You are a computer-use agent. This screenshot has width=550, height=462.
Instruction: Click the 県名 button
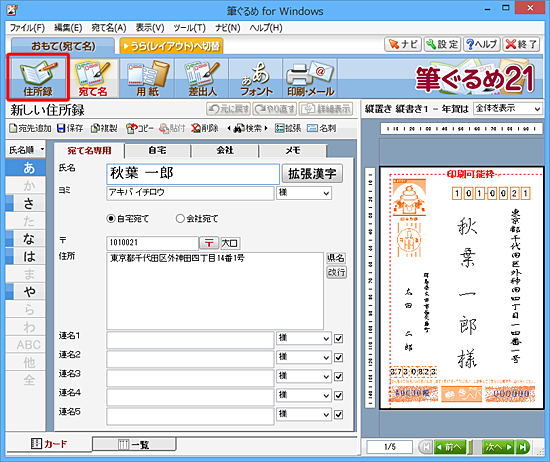(336, 258)
